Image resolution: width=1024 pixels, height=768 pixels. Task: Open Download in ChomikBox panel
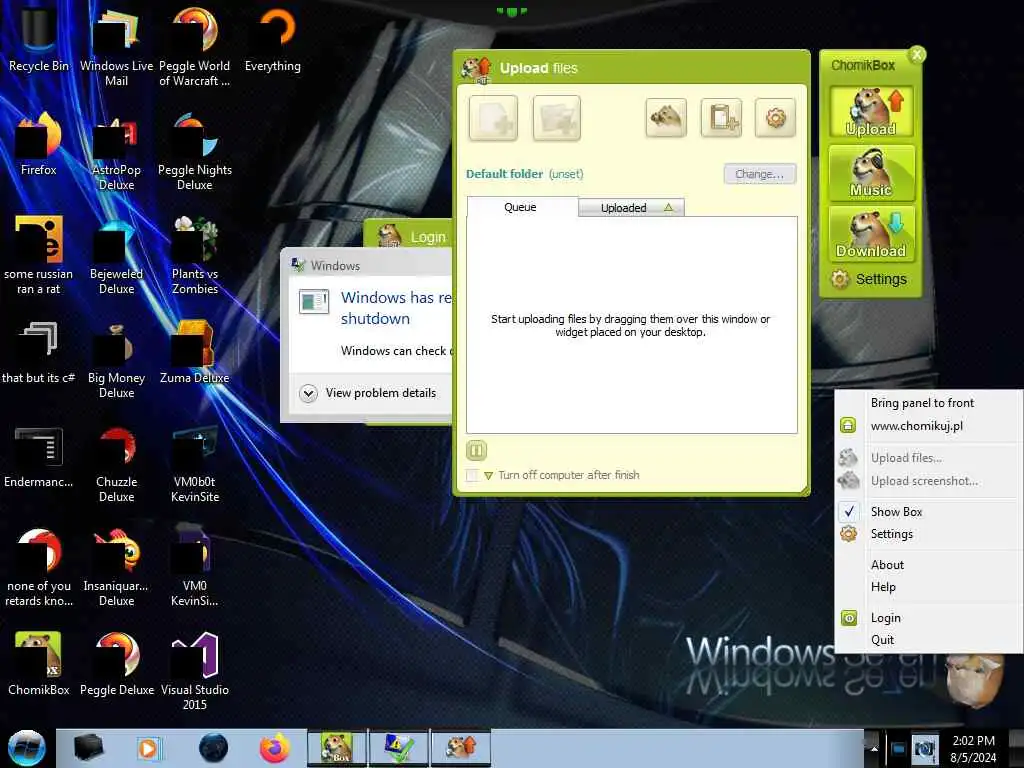click(x=871, y=234)
